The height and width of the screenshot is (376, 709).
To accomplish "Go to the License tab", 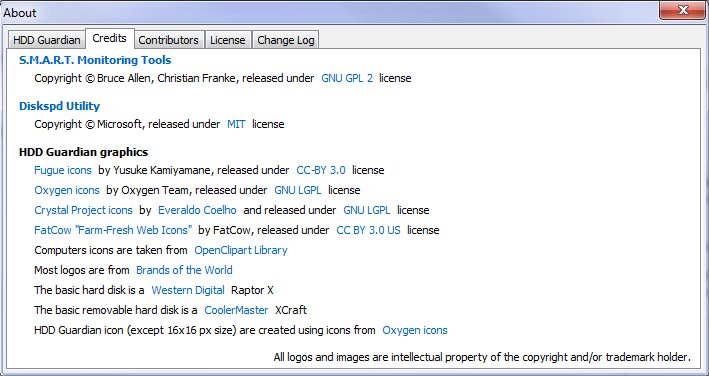I will 227,40.
